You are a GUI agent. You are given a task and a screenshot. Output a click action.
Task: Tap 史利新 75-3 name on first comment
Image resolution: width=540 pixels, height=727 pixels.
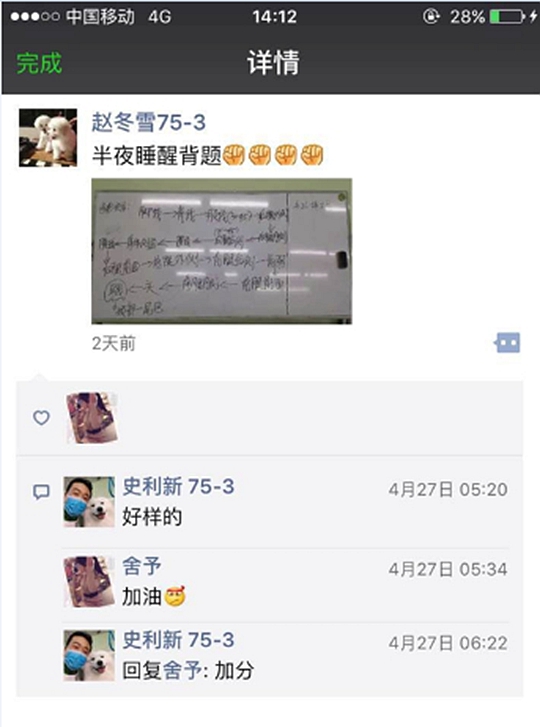[x=178, y=486]
